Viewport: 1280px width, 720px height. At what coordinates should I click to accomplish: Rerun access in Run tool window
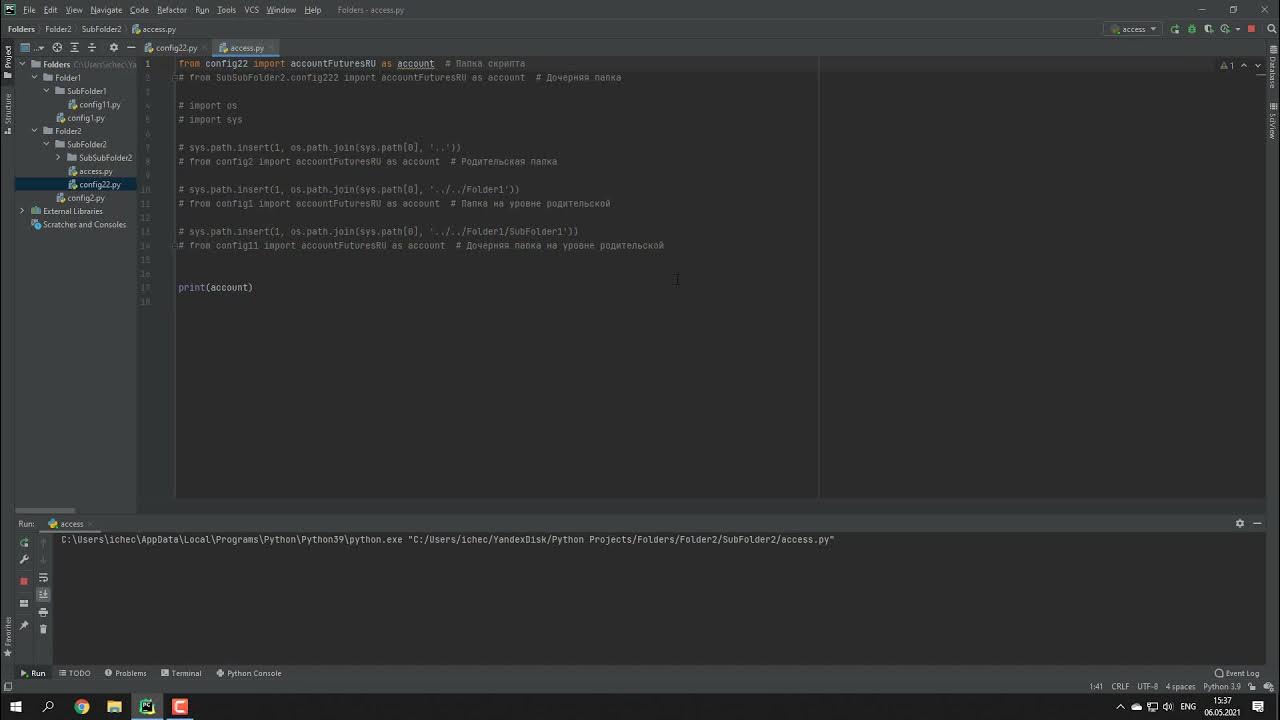coord(24,543)
